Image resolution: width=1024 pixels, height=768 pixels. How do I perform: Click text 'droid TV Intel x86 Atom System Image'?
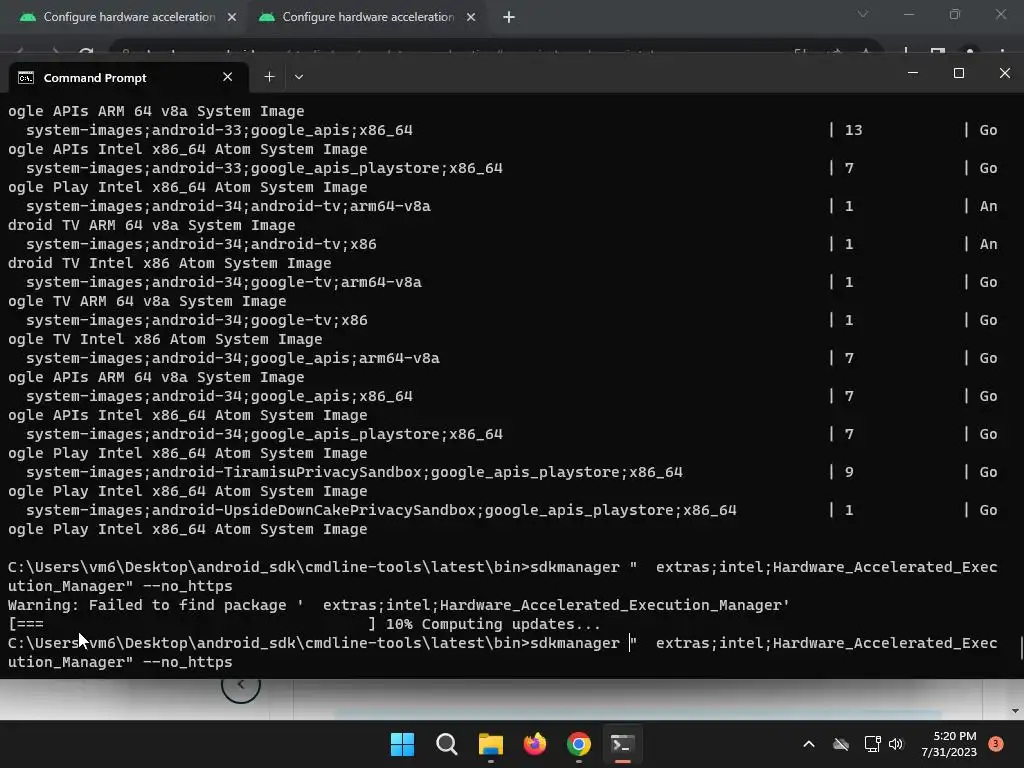click(x=170, y=263)
